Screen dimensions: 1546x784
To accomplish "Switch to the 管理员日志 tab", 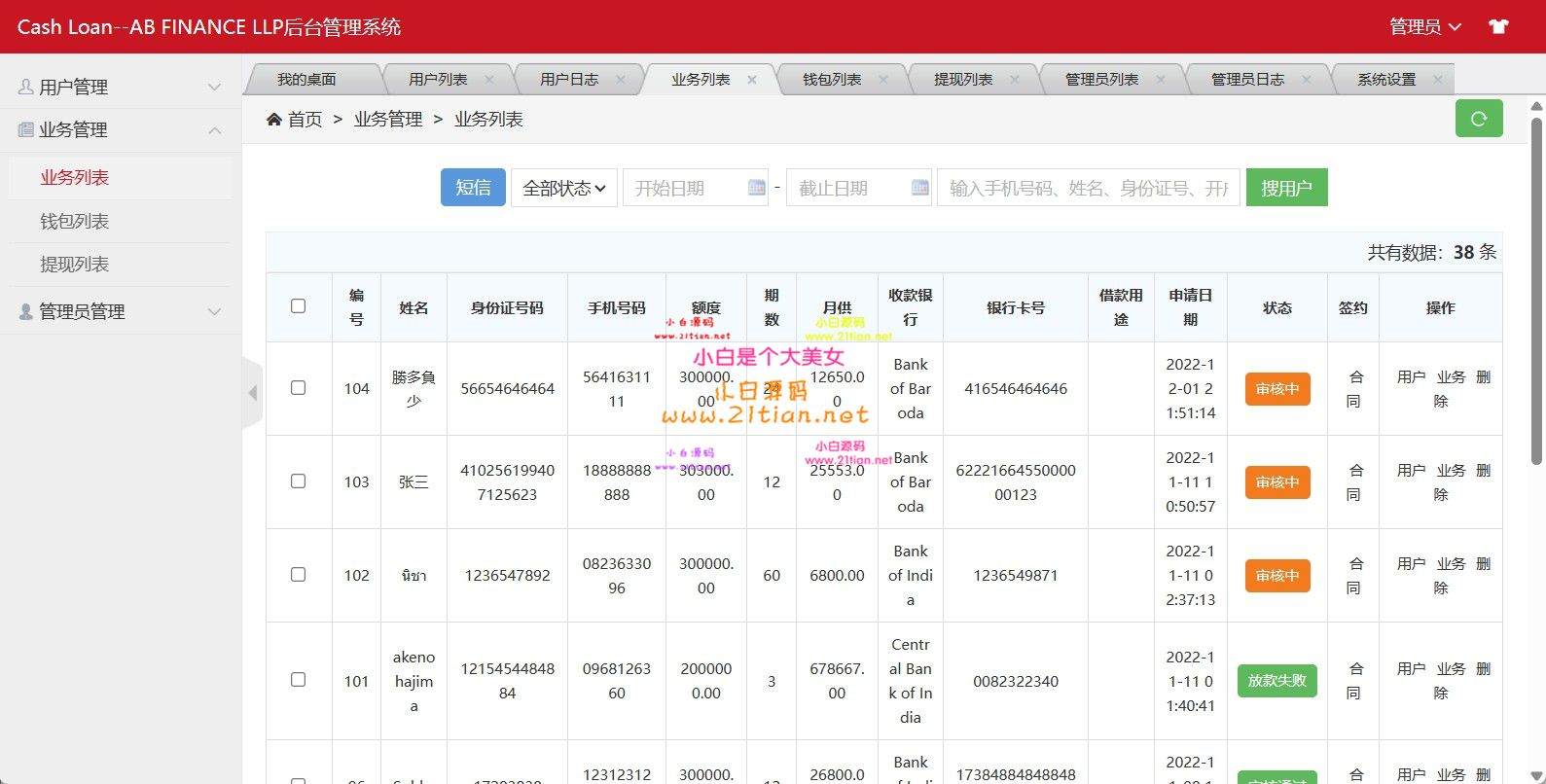I will click(1247, 80).
